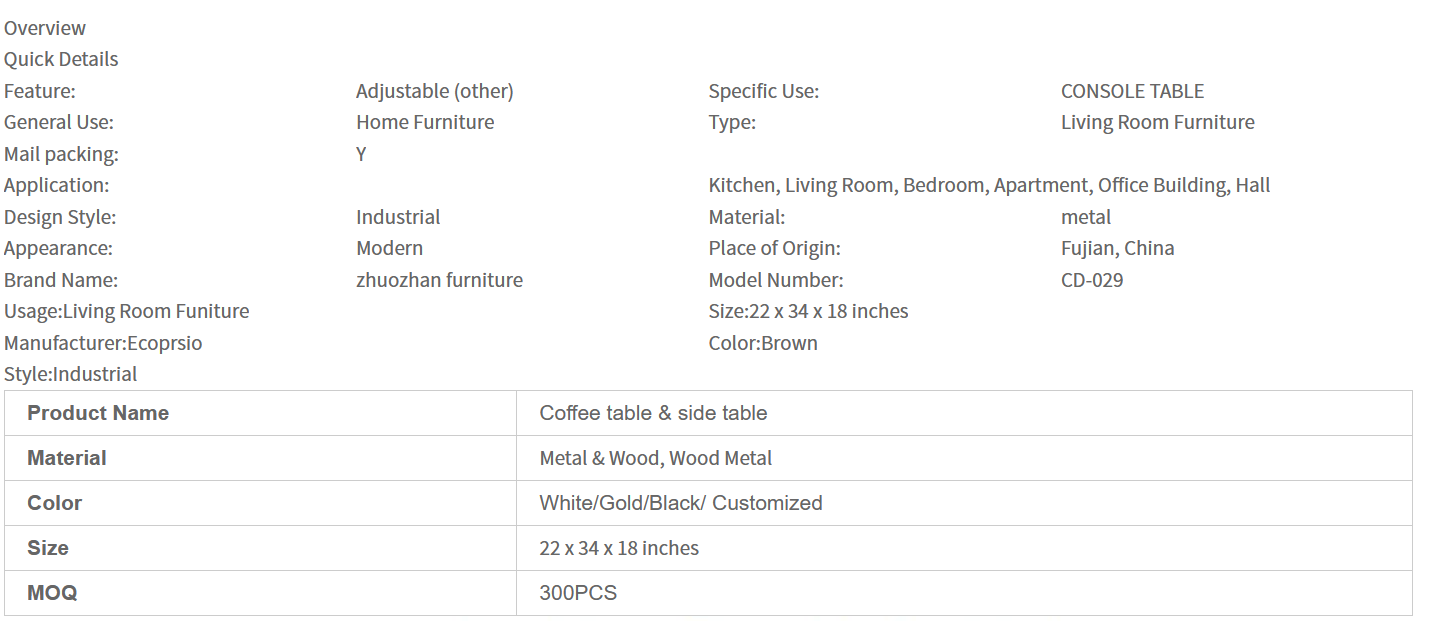Click the Application rooms list starting with Kitchen
The width and height of the screenshot is (1429, 621).
[989, 185]
